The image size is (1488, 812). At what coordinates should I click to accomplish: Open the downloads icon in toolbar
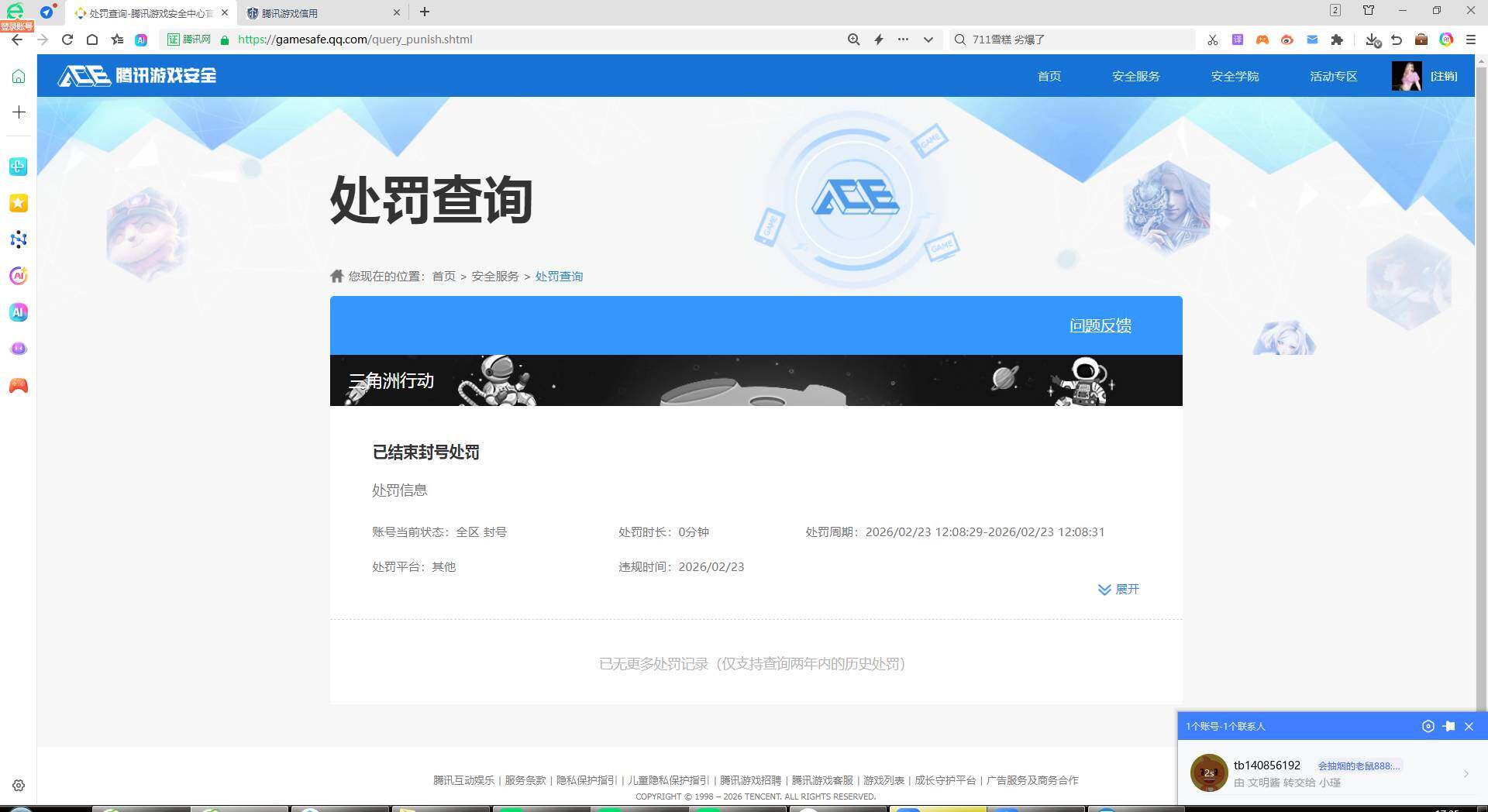(x=1373, y=40)
